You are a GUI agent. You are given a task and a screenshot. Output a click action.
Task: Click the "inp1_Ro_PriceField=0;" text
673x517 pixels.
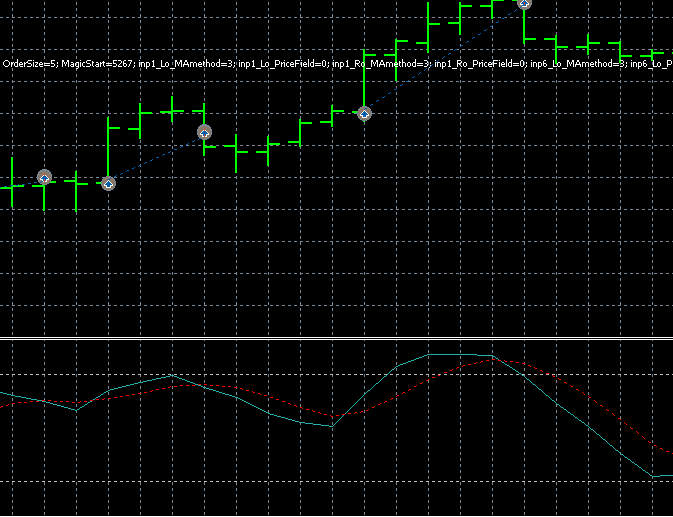point(481,64)
